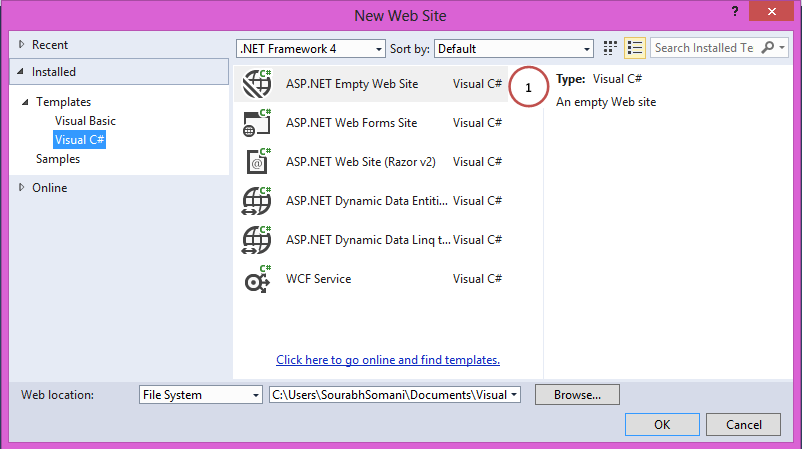Select the Samples tree node
The height and width of the screenshot is (449, 802).
[58, 159]
